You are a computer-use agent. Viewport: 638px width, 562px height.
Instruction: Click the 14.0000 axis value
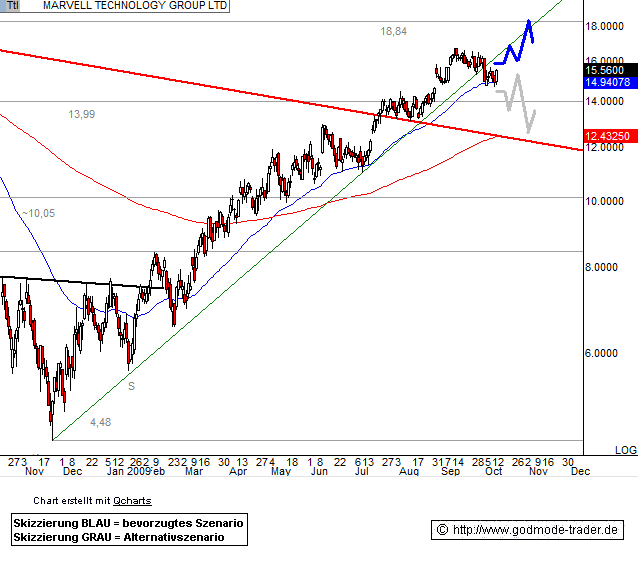coord(604,101)
